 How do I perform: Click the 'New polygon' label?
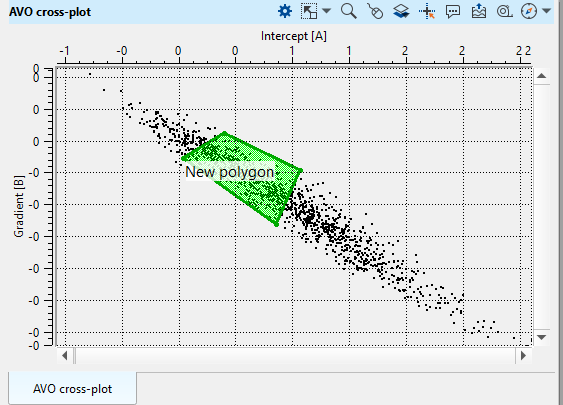pyautogui.click(x=230, y=172)
